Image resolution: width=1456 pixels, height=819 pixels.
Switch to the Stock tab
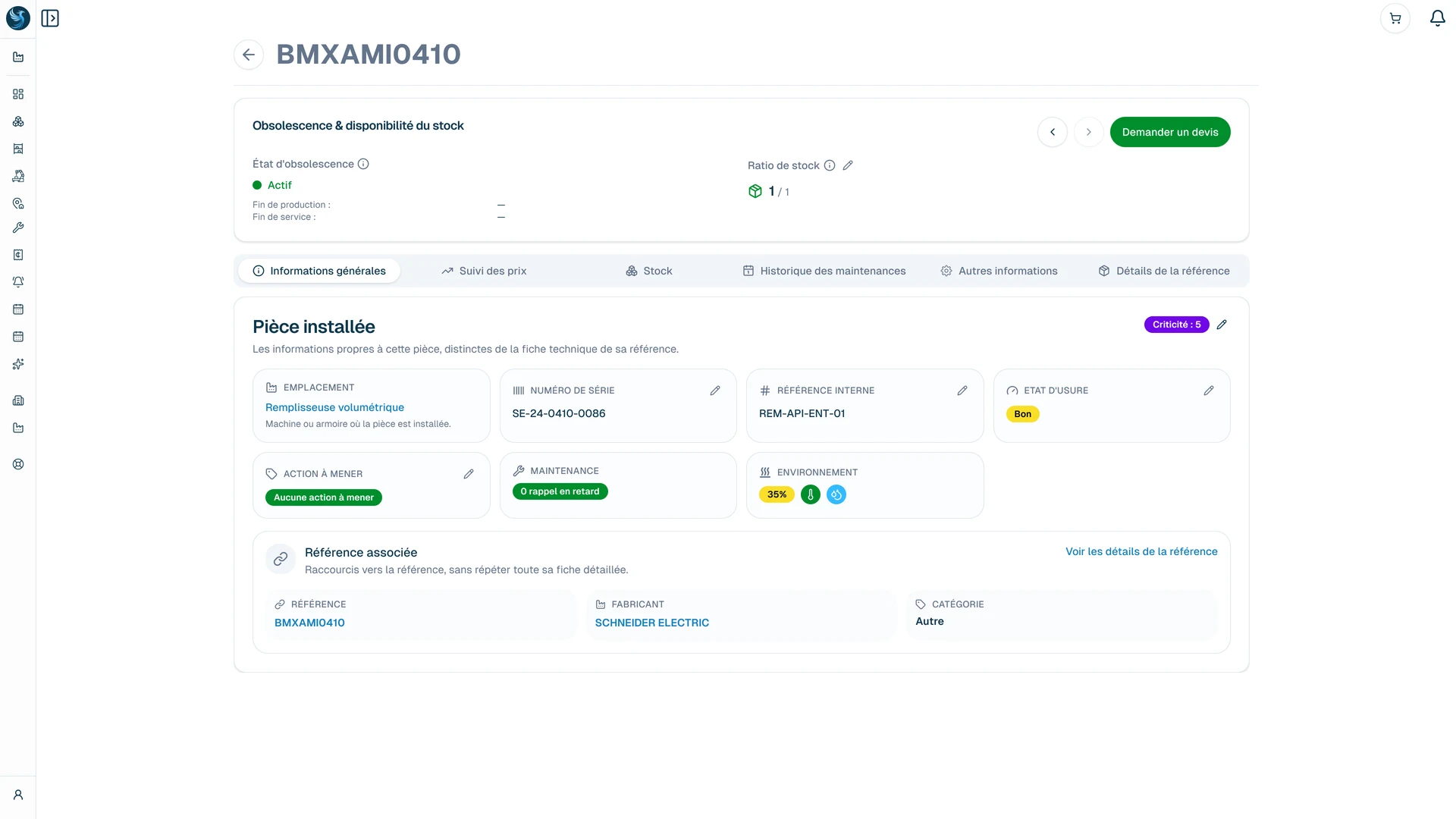(649, 271)
